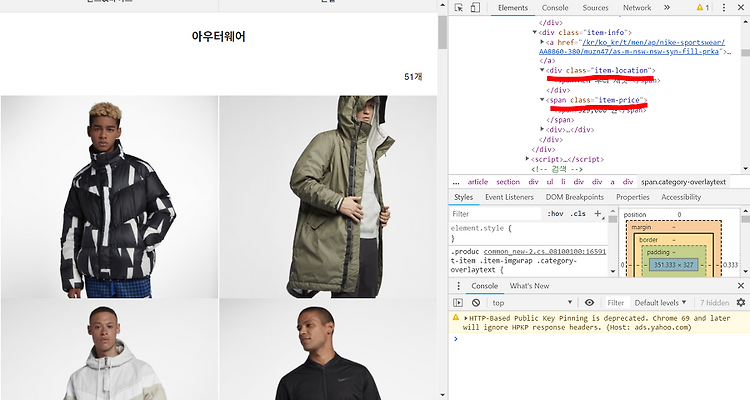This screenshot has height=400, width=750.
Task: Open the olive green parka product
Action: click(328, 197)
